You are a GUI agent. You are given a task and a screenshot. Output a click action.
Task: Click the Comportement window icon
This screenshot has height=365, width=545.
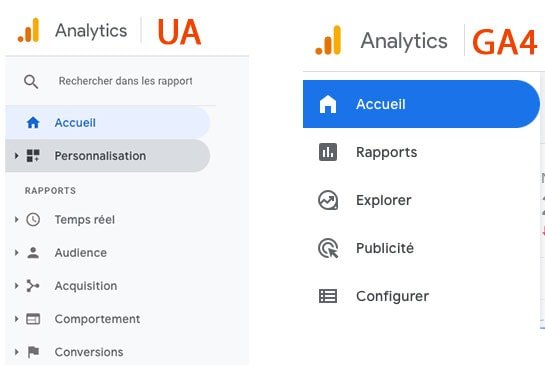(33, 319)
